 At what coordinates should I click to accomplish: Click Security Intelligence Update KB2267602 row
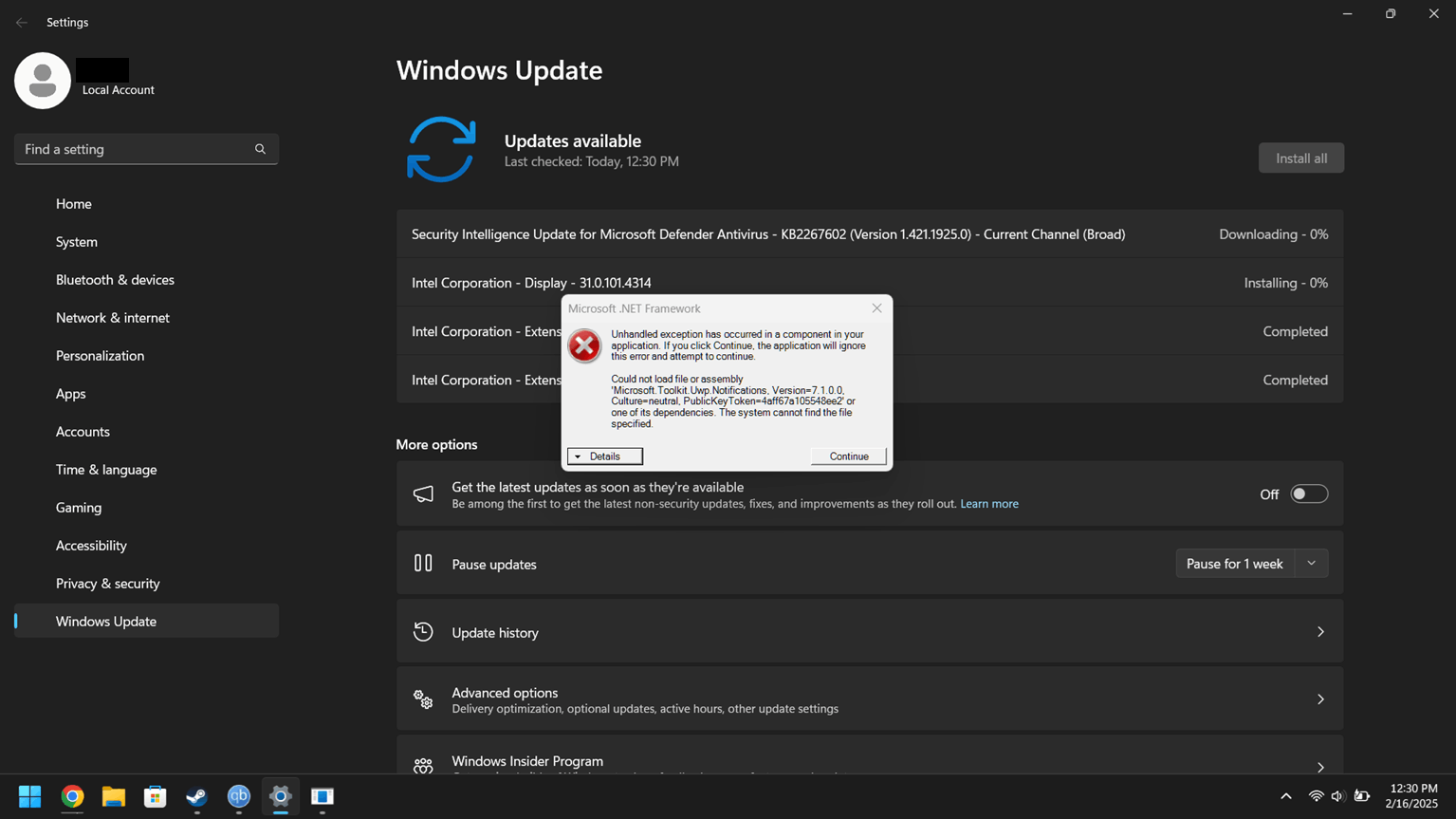pos(870,234)
